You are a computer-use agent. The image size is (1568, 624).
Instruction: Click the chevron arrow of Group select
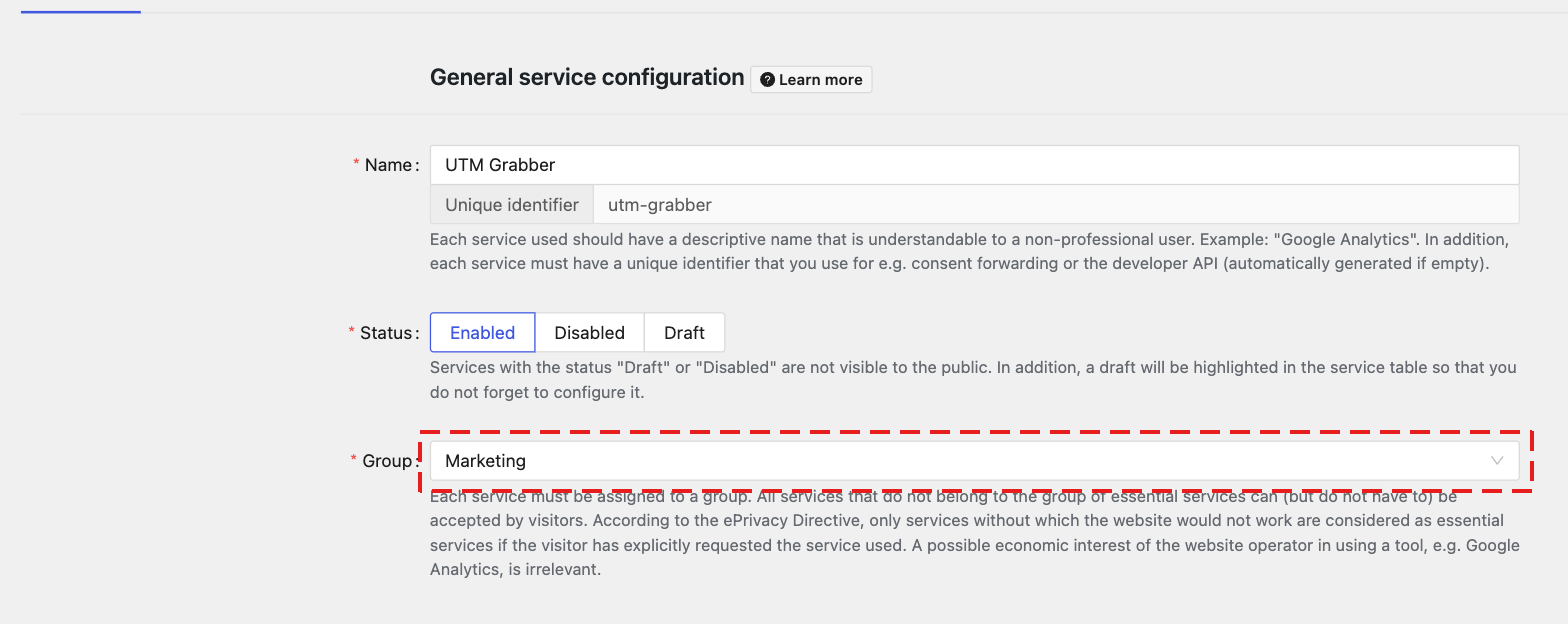(x=1497, y=461)
